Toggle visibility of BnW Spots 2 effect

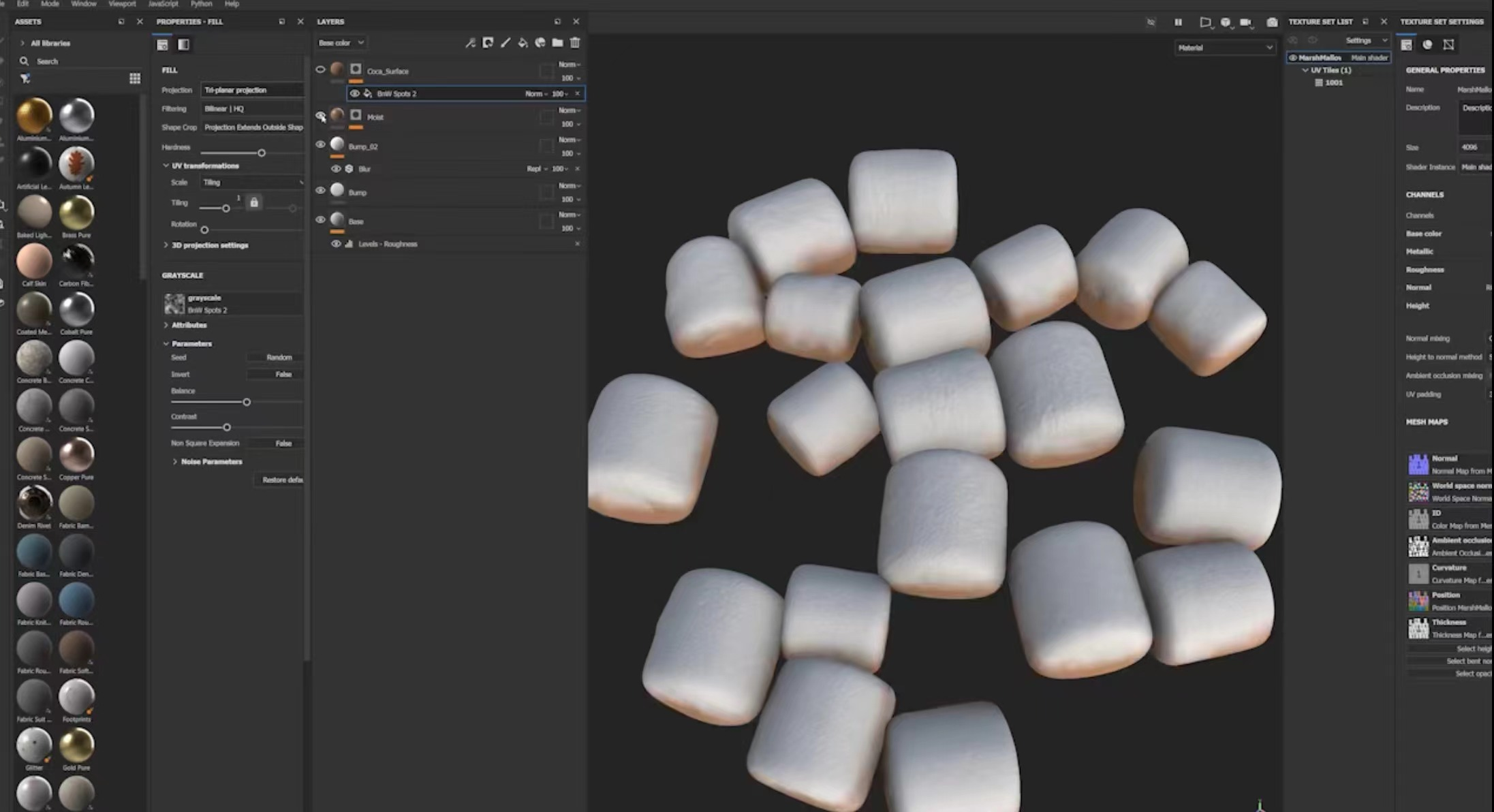click(x=355, y=94)
